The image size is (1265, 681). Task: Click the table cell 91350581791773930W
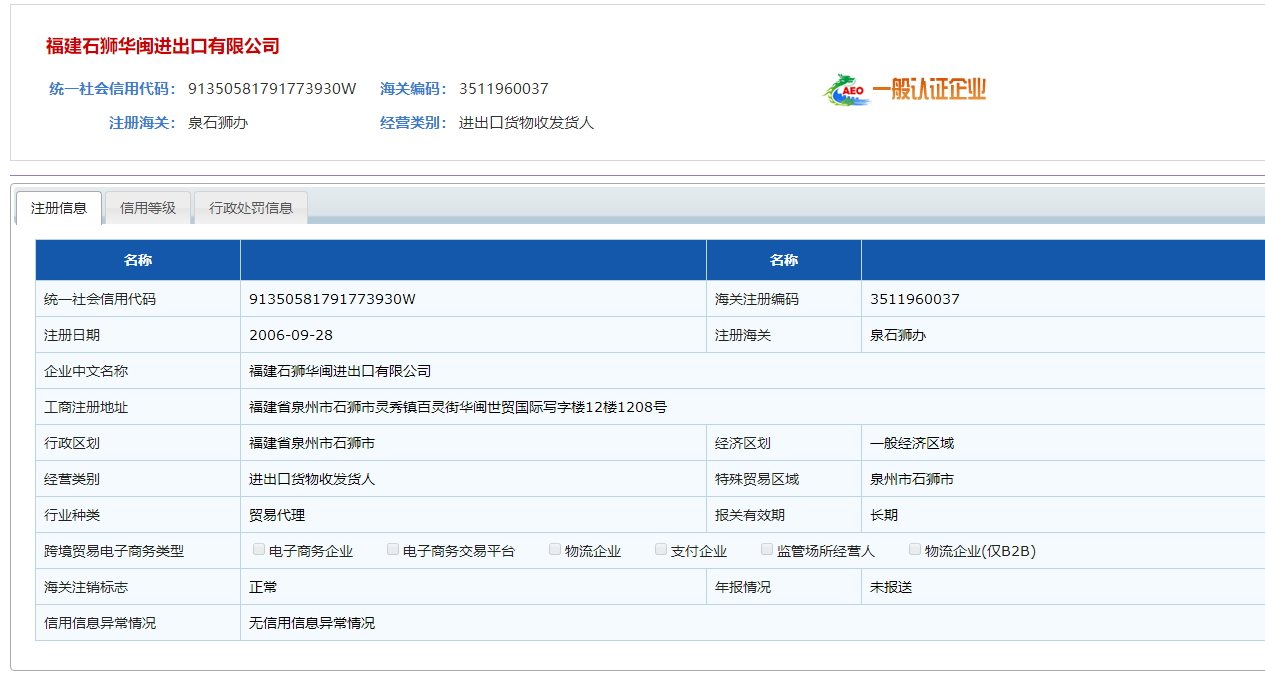coord(332,299)
